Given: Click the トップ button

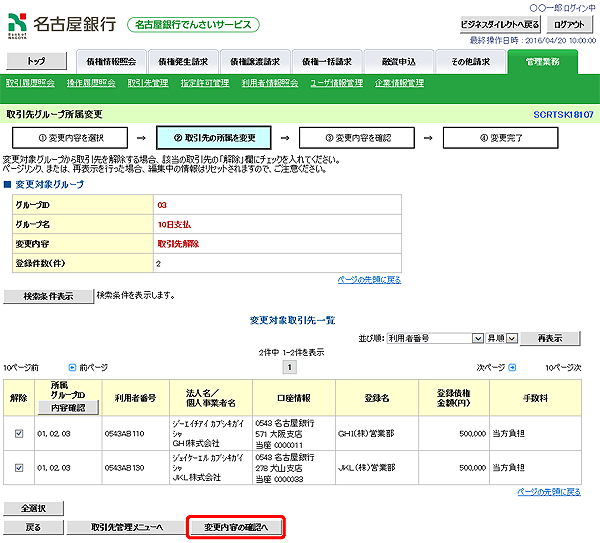Looking at the screenshot, I should coord(37,61).
